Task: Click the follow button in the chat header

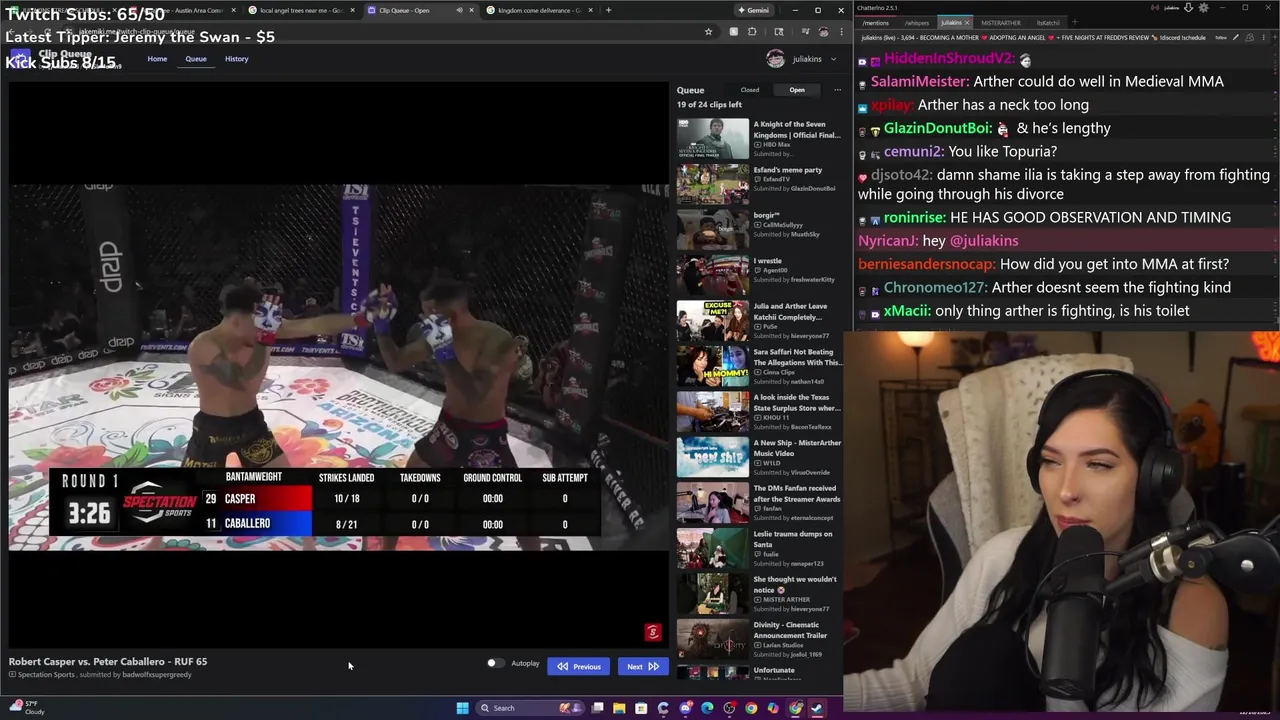Action: pyautogui.click(x=1222, y=37)
